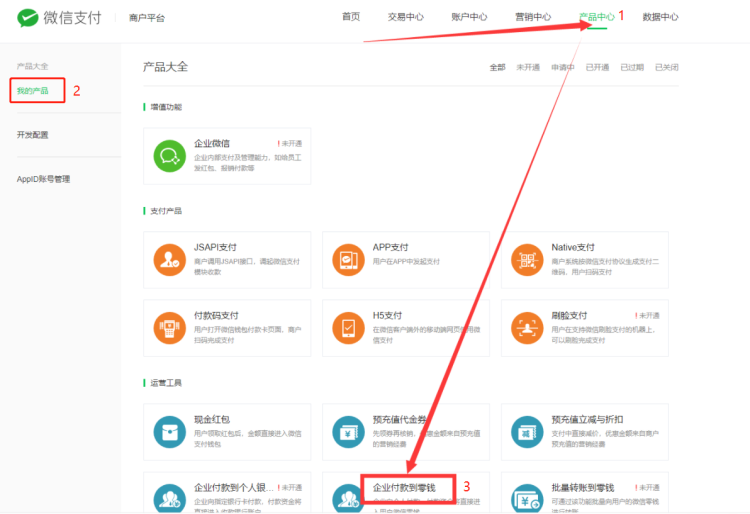Click the 支付产品 section heading

[166, 211]
